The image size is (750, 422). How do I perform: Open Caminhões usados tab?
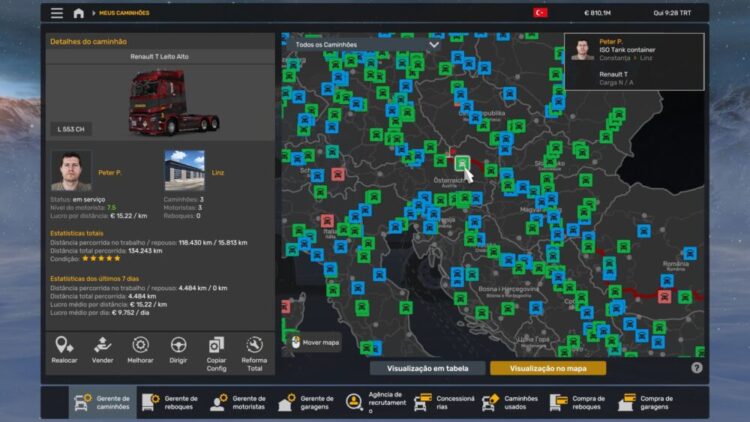(x=511, y=402)
